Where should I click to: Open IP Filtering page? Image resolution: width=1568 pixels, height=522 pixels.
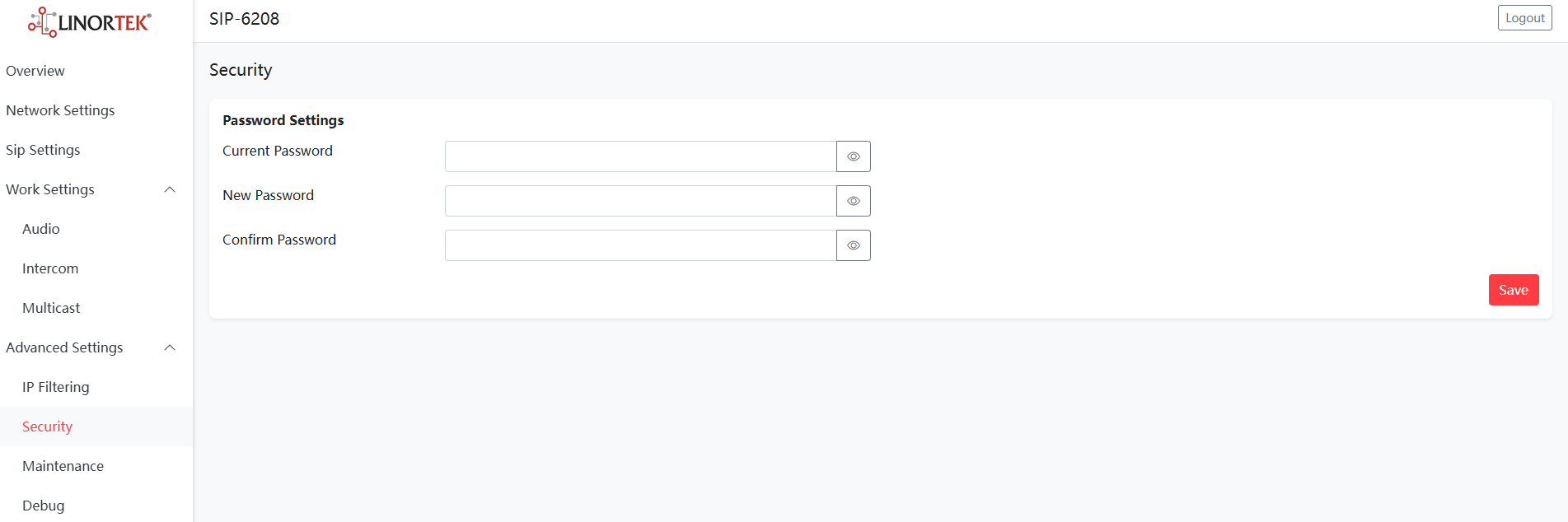(56, 387)
